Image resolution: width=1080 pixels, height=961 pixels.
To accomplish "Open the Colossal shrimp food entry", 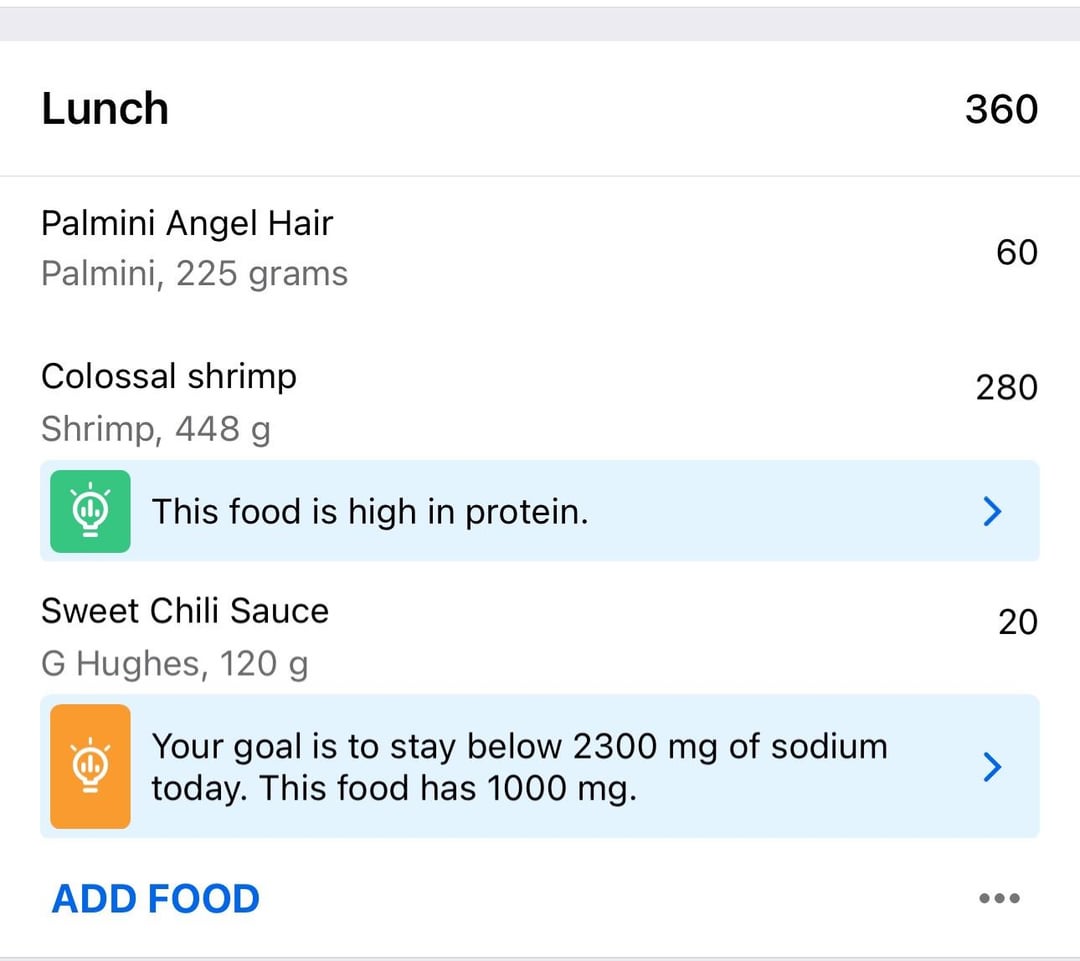I will (540, 402).
